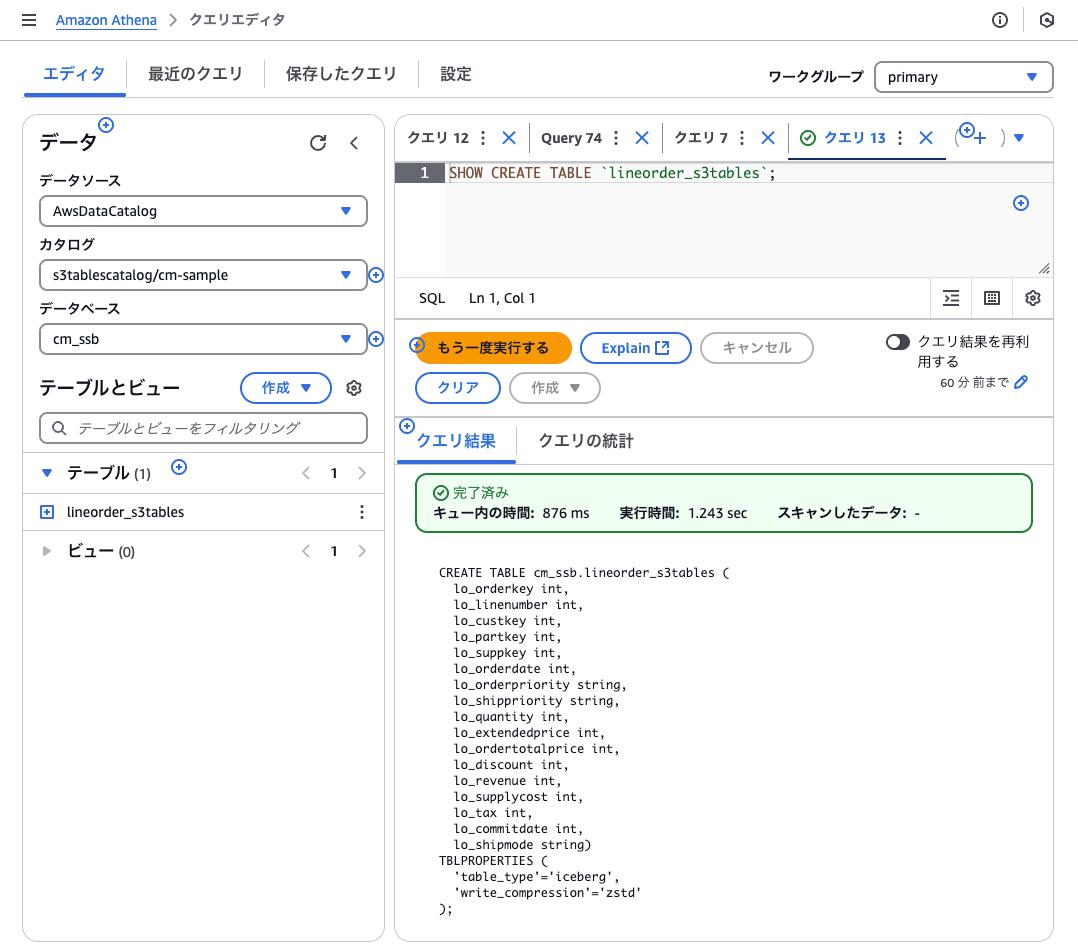Go to previous page of views

(x=306, y=551)
